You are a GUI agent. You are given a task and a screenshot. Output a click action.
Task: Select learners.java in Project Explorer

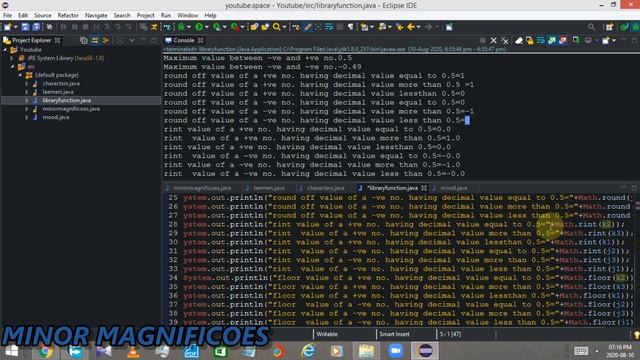[x=58, y=92]
